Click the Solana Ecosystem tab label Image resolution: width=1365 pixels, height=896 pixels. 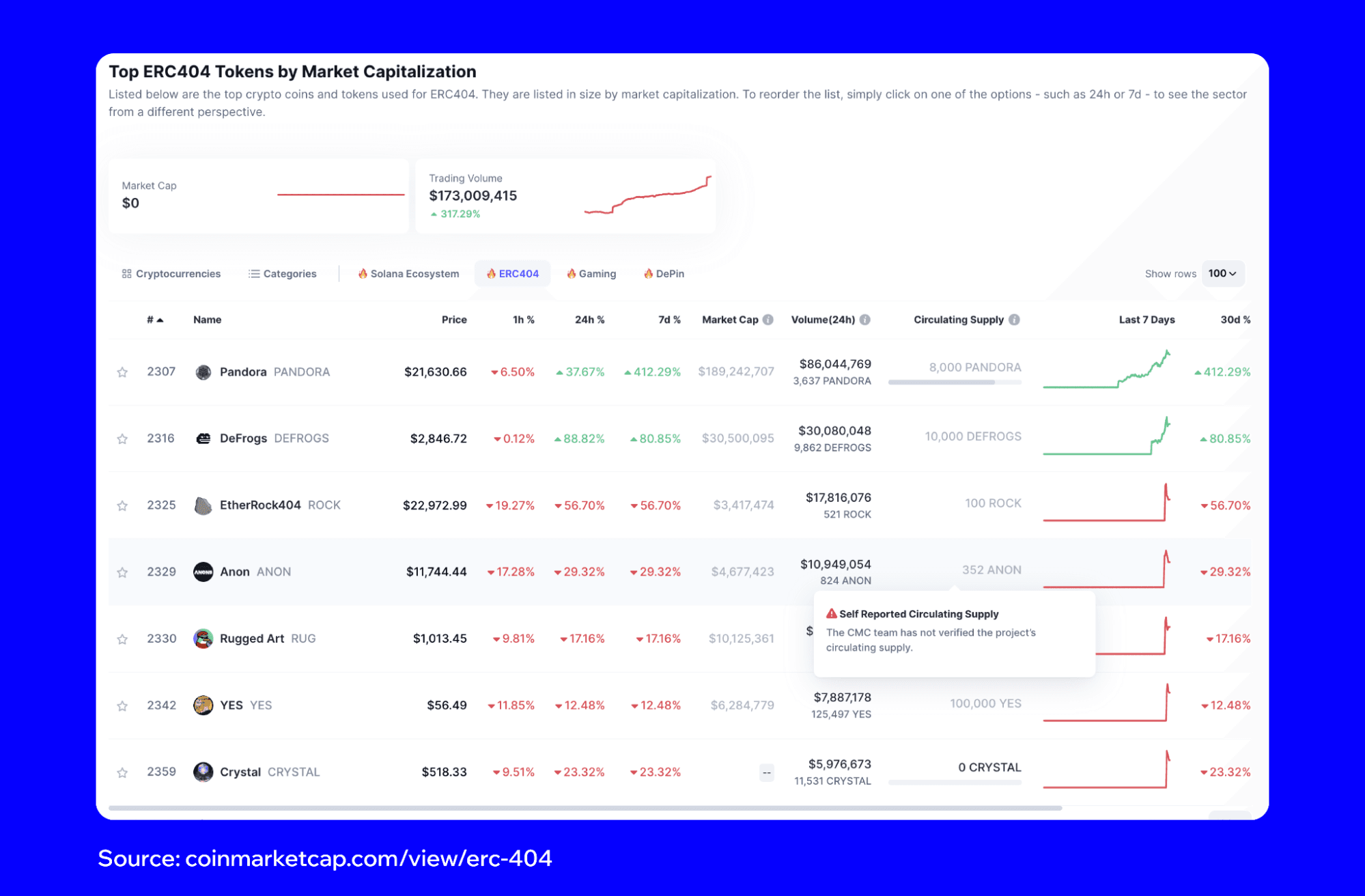pos(414,274)
